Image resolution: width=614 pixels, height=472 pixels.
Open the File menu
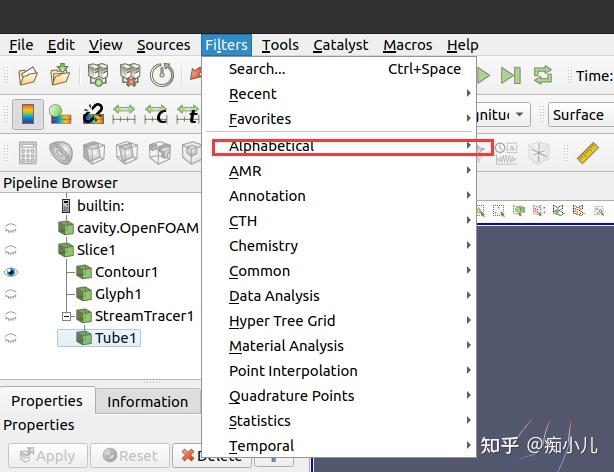pyautogui.click(x=21, y=45)
